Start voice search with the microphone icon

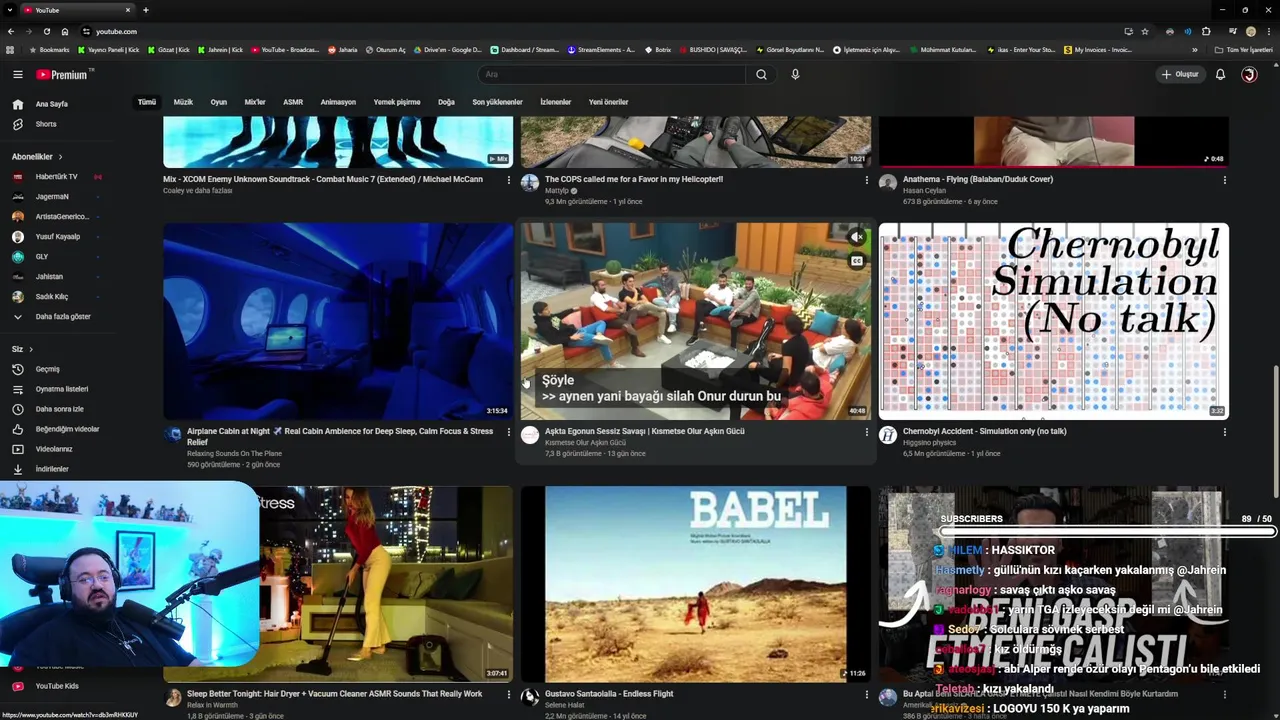point(795,74)
